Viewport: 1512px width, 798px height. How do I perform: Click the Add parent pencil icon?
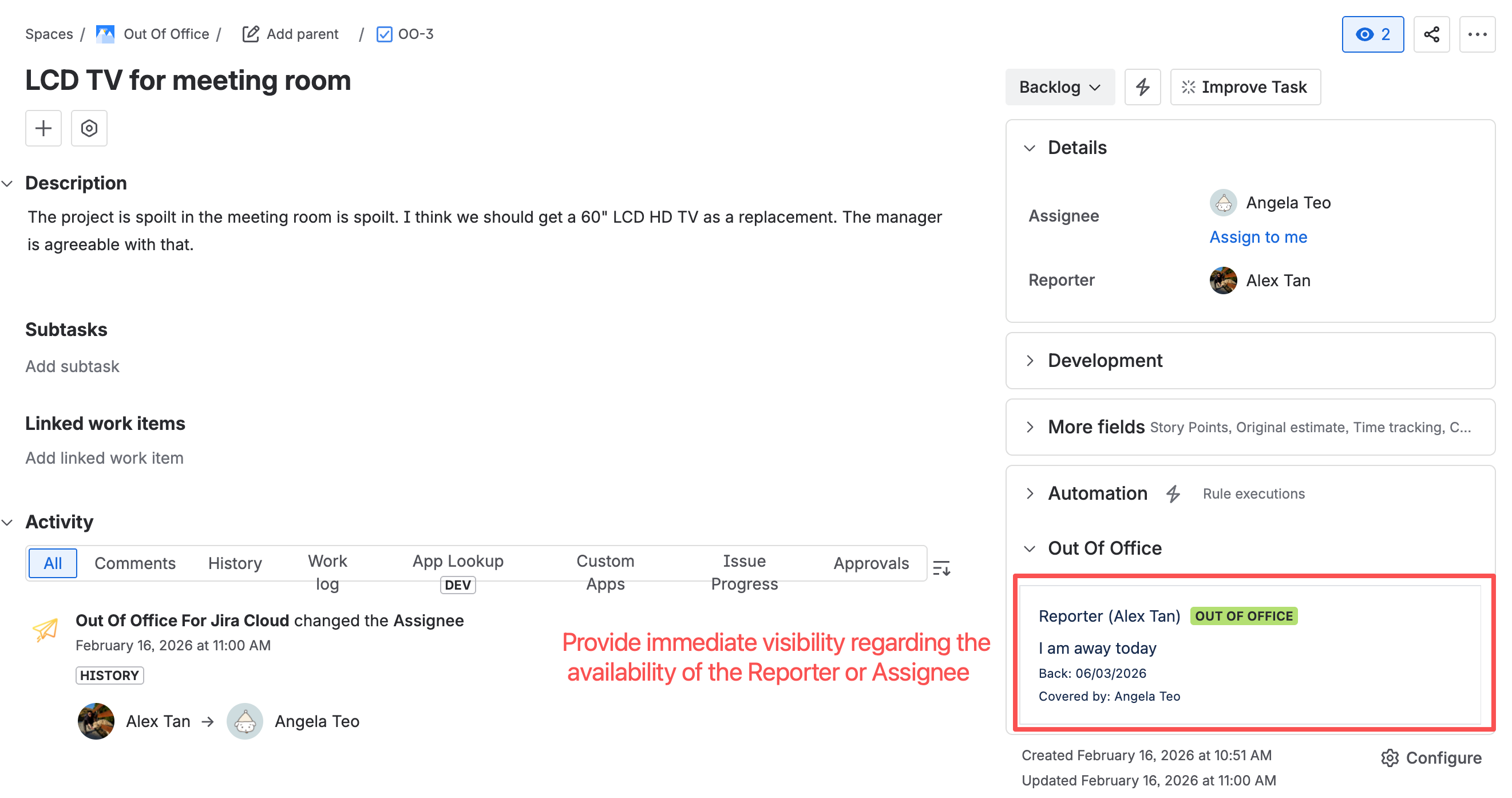pos(251,34)
